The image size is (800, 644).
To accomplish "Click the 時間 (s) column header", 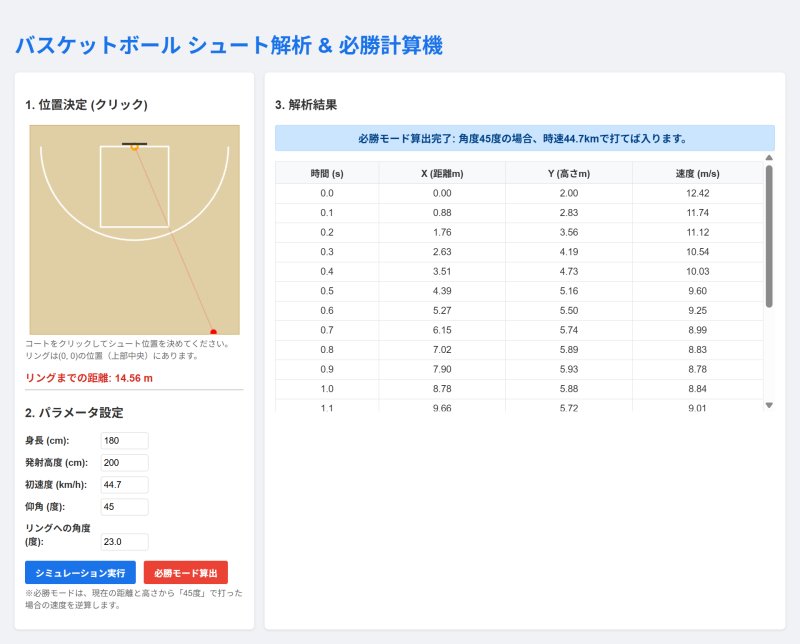I will point(327,174).
